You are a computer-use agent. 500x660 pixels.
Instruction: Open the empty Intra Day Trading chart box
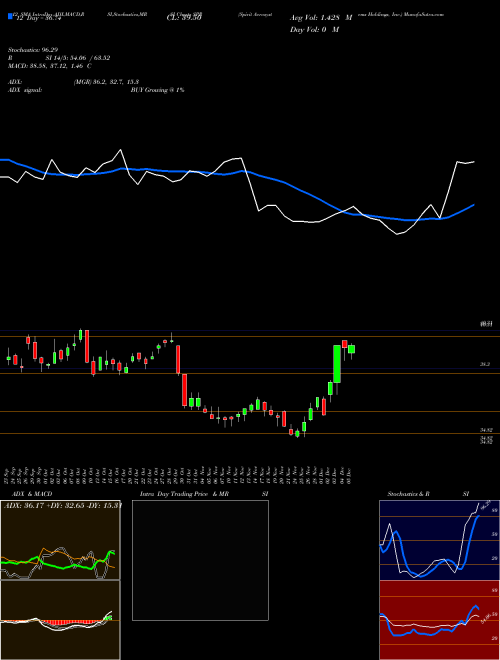tap(200, 560)
